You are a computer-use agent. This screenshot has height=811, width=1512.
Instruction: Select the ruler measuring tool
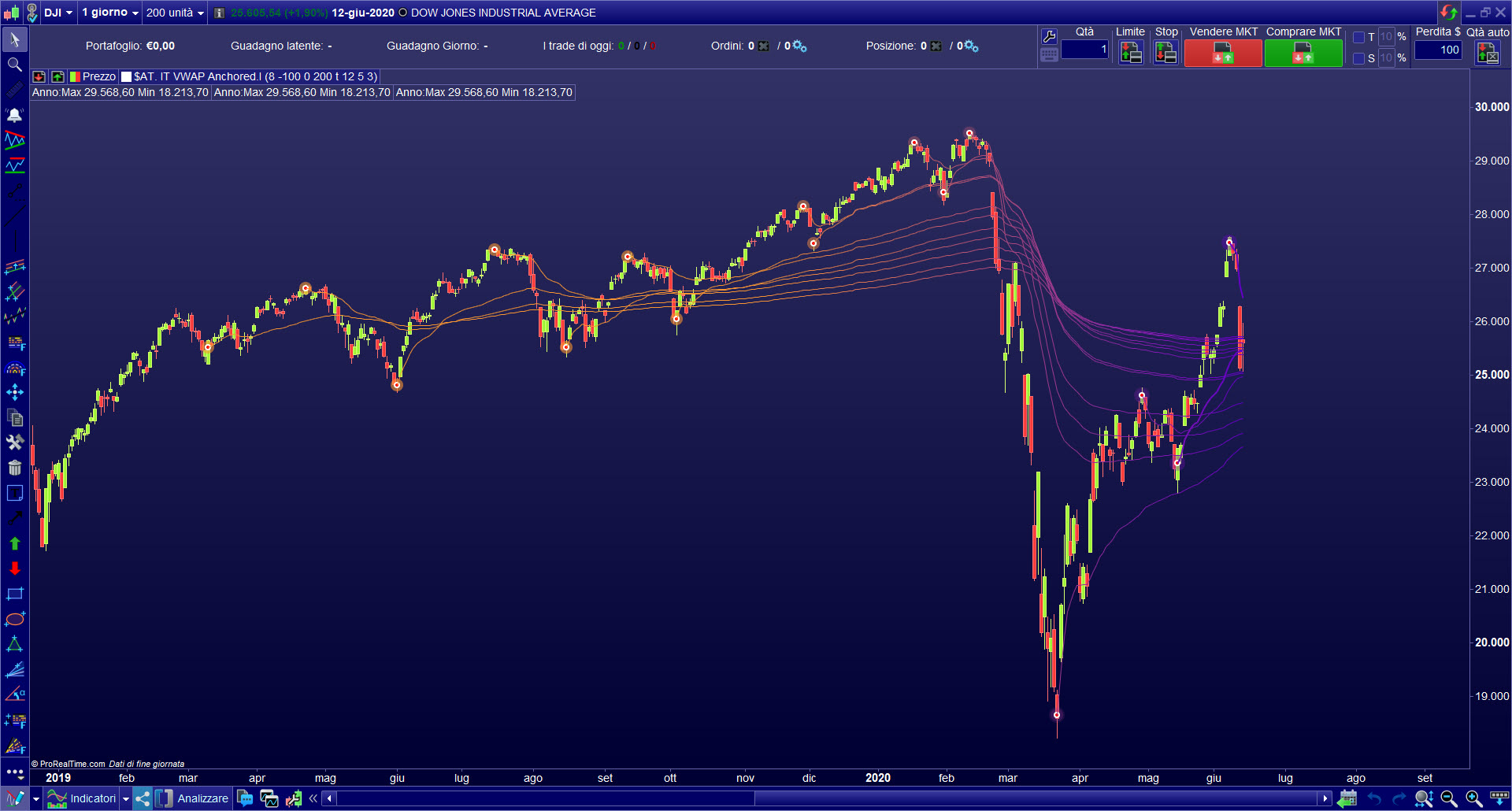click(15, 90)
